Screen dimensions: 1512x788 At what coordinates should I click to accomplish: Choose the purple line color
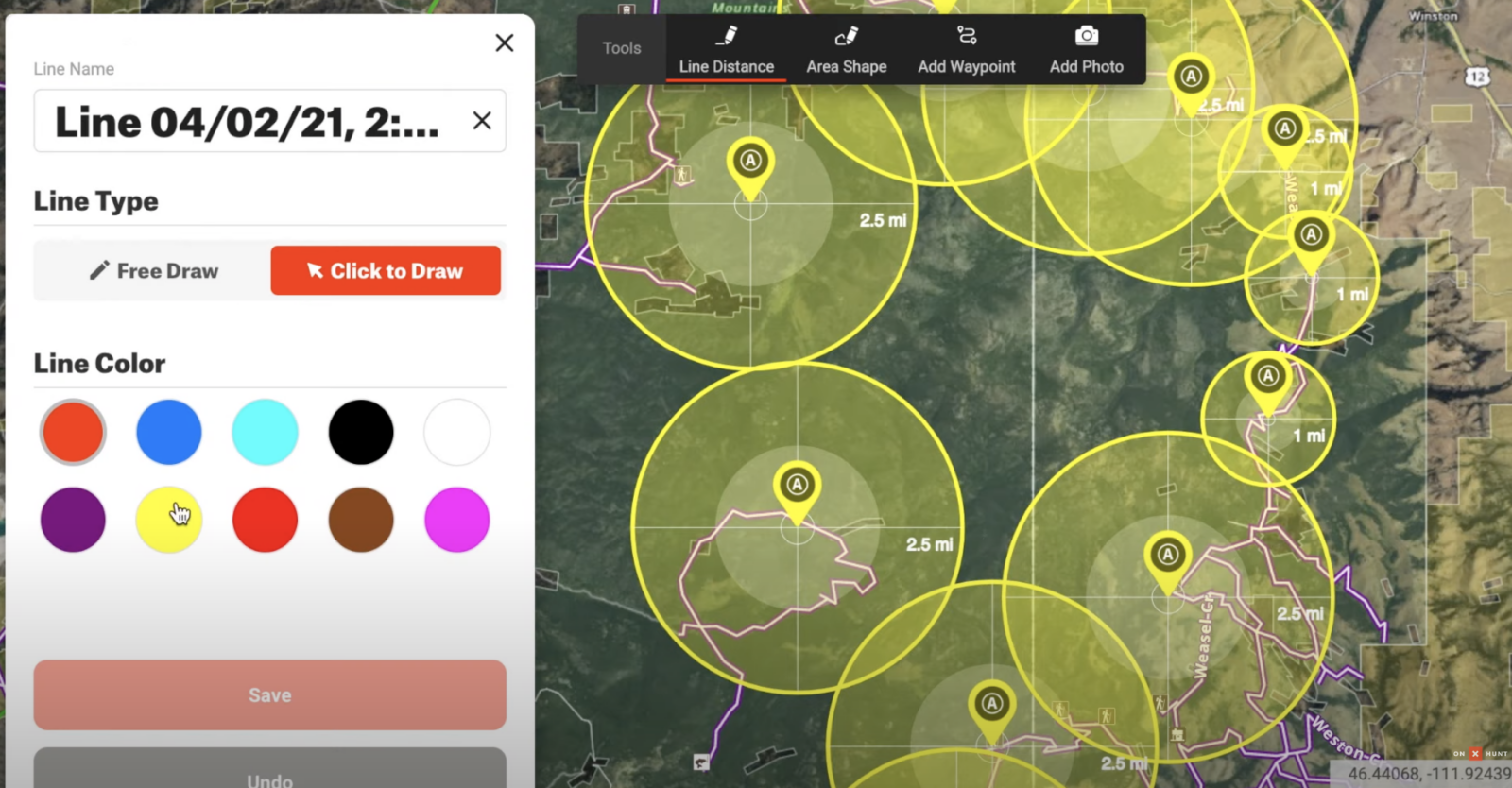point(73,520)
